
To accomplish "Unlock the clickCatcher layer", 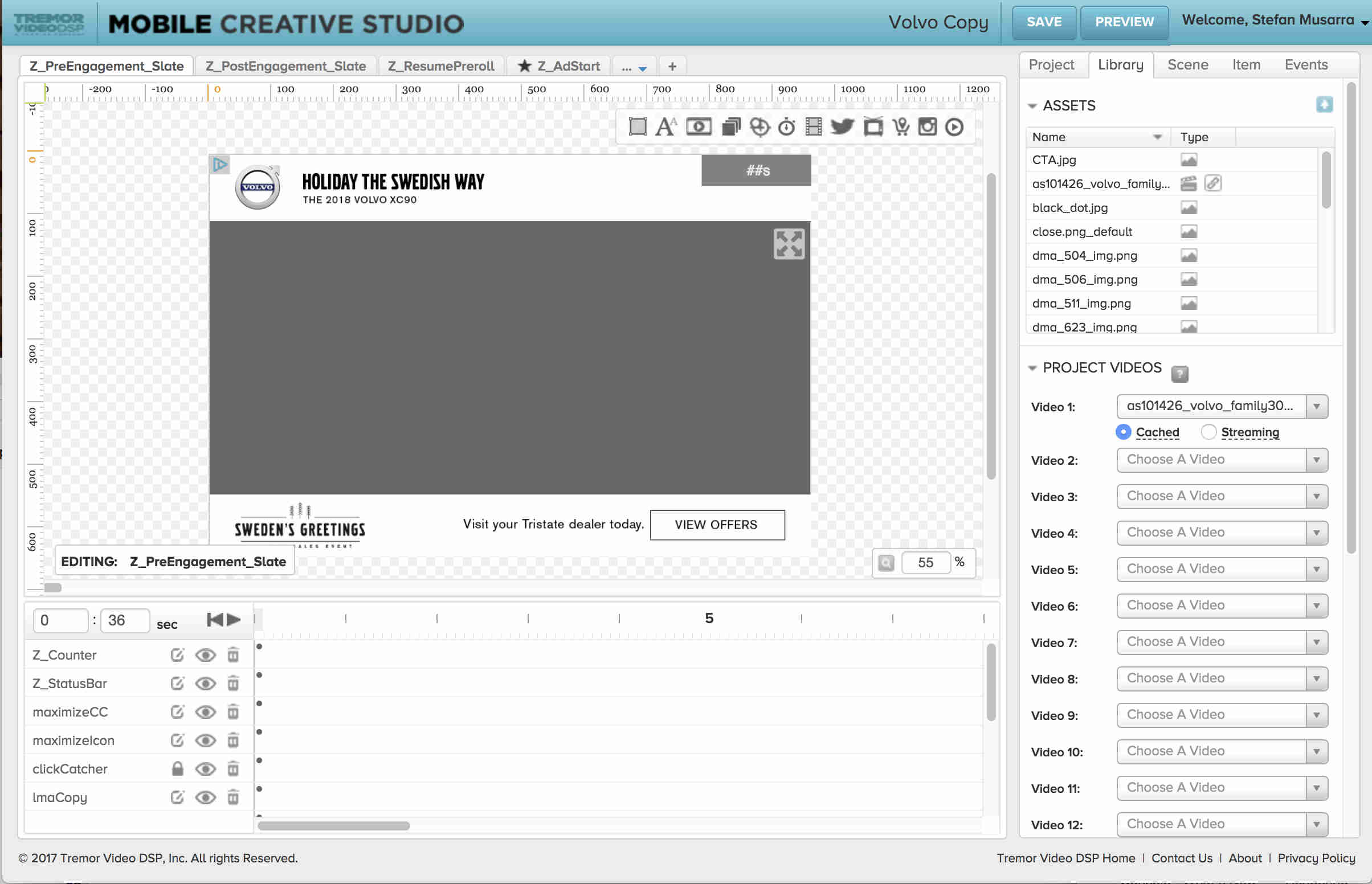I will [177, 768].
